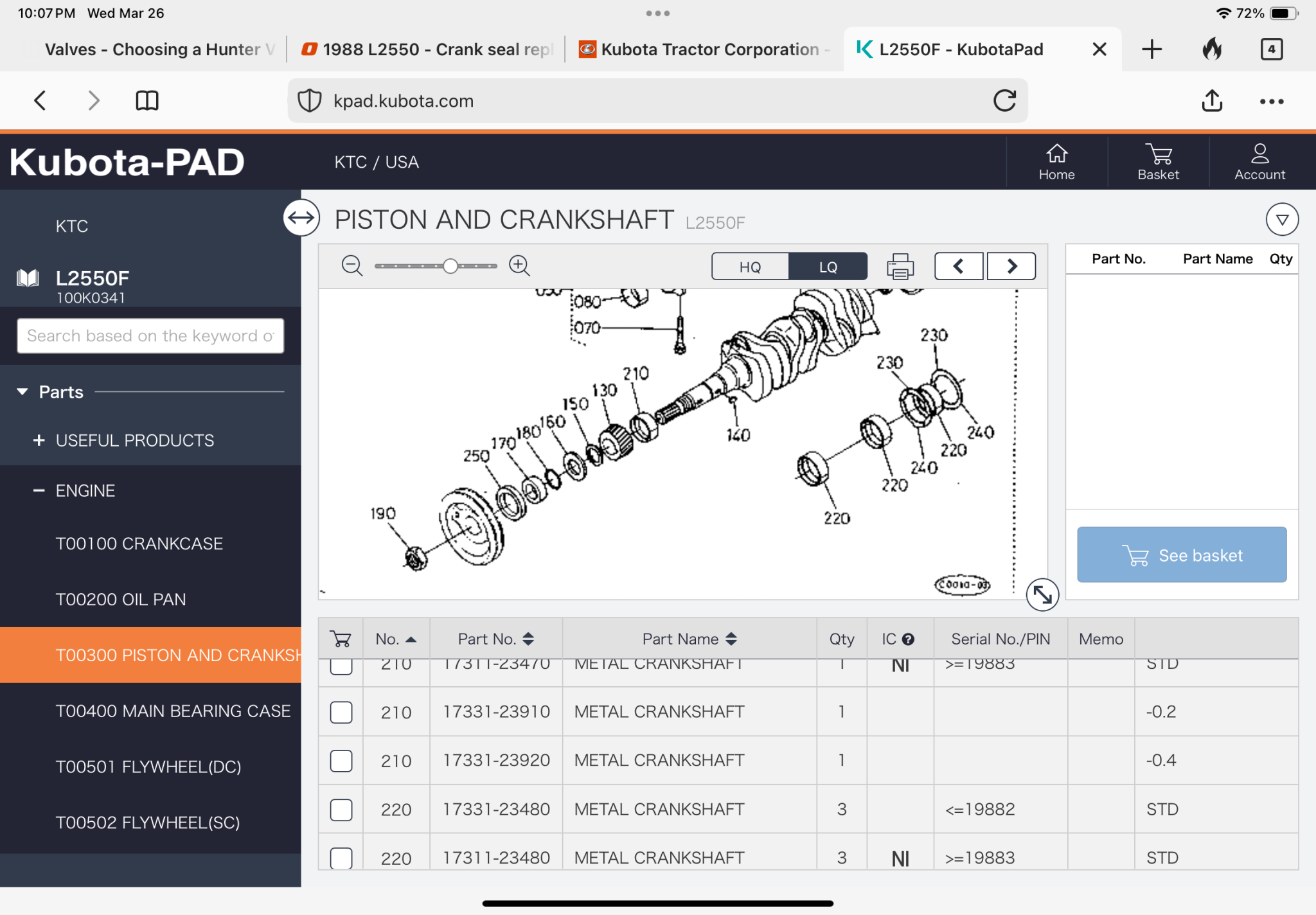
Task: Open the browser more options menu
Action: (x=1272, y=101)
